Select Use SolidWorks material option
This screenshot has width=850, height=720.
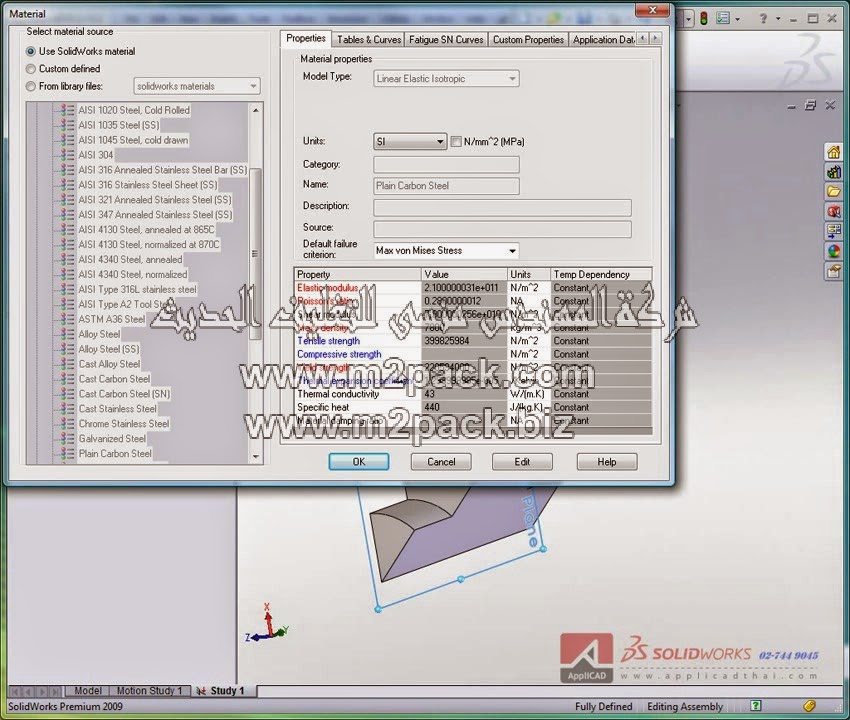(x=31, y=52)
